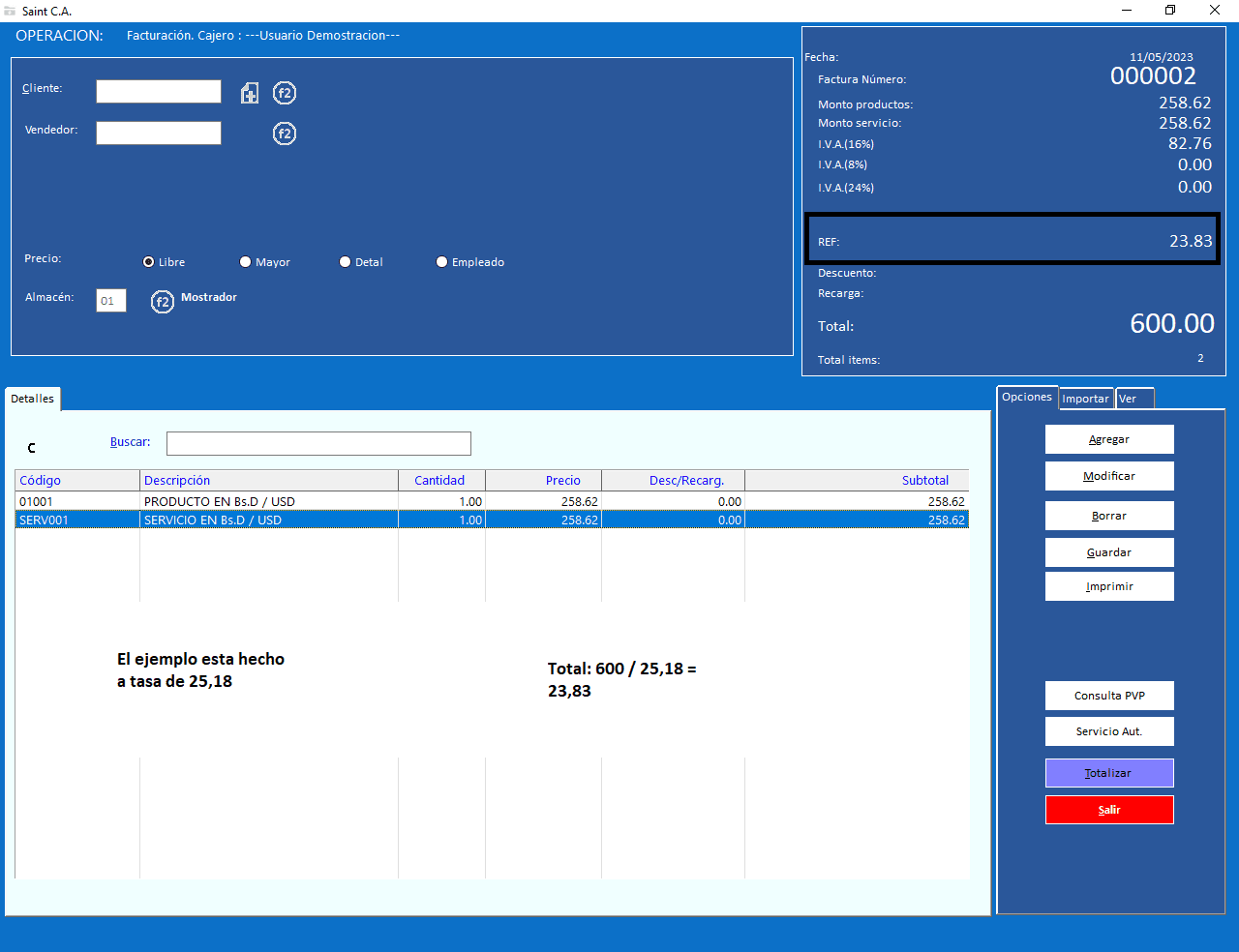Select the Mayor price radio button

246,262
